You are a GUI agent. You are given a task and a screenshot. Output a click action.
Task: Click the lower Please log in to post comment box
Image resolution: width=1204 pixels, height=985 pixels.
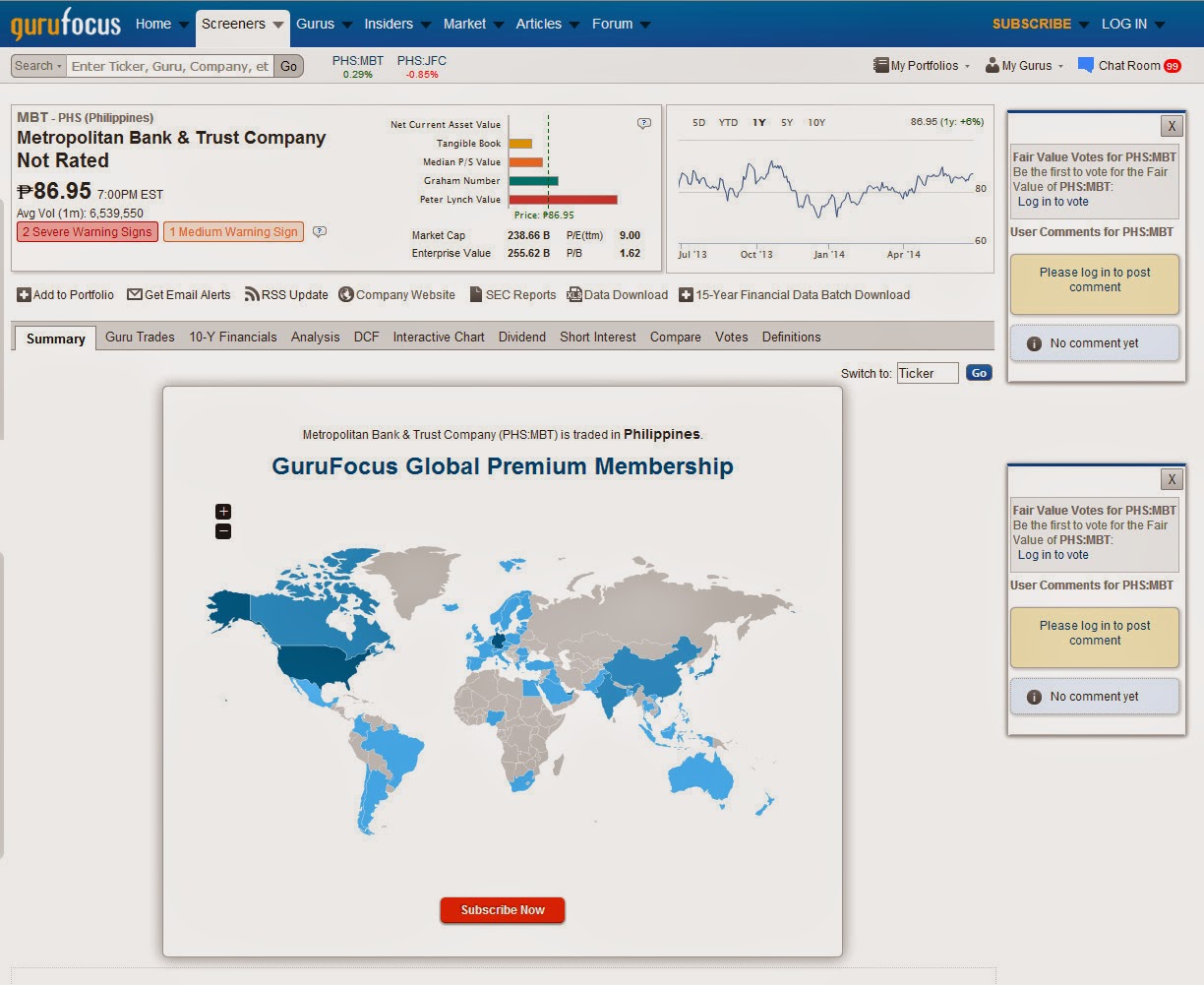click(1095, 638)
